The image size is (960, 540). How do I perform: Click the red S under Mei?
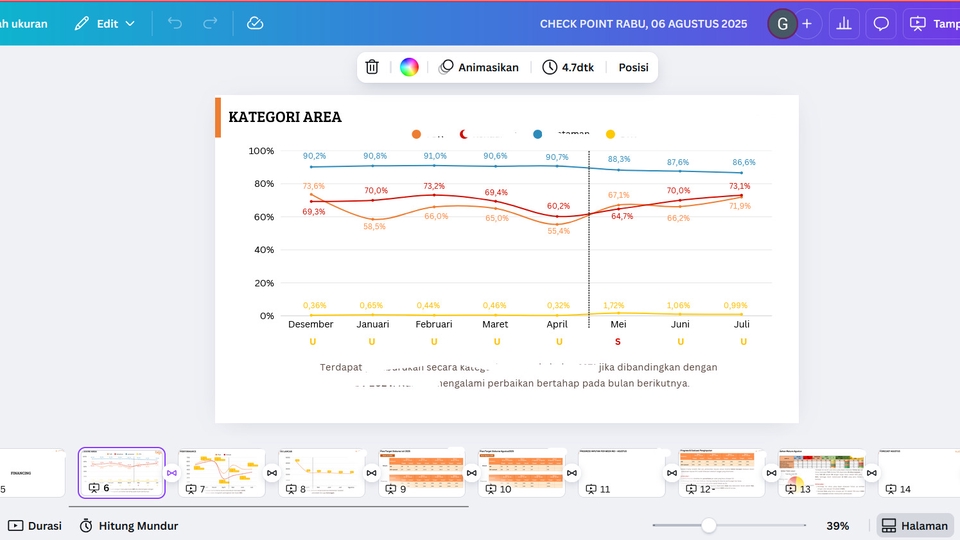[618, 342]
